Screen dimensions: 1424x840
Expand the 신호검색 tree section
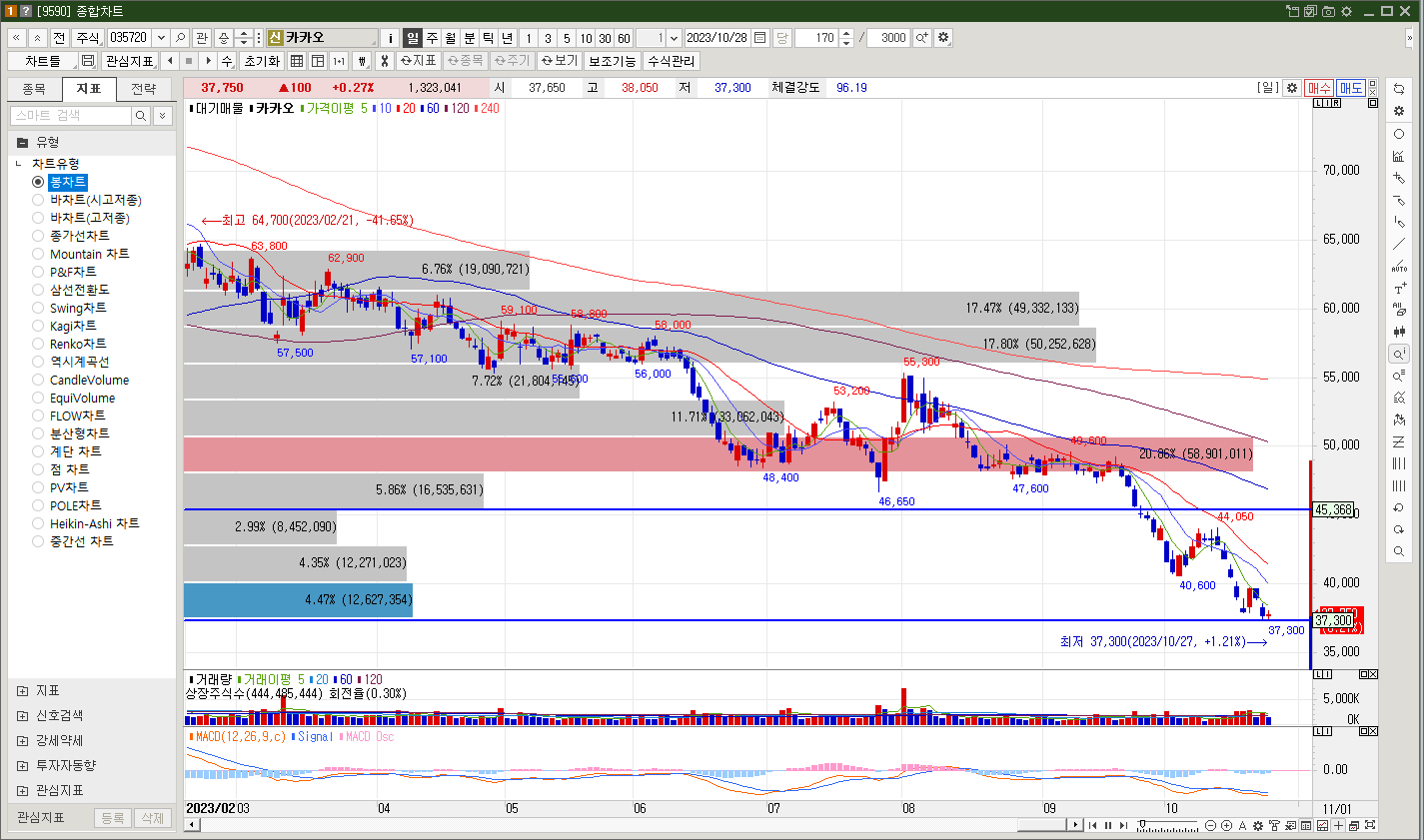coord(22,715)
